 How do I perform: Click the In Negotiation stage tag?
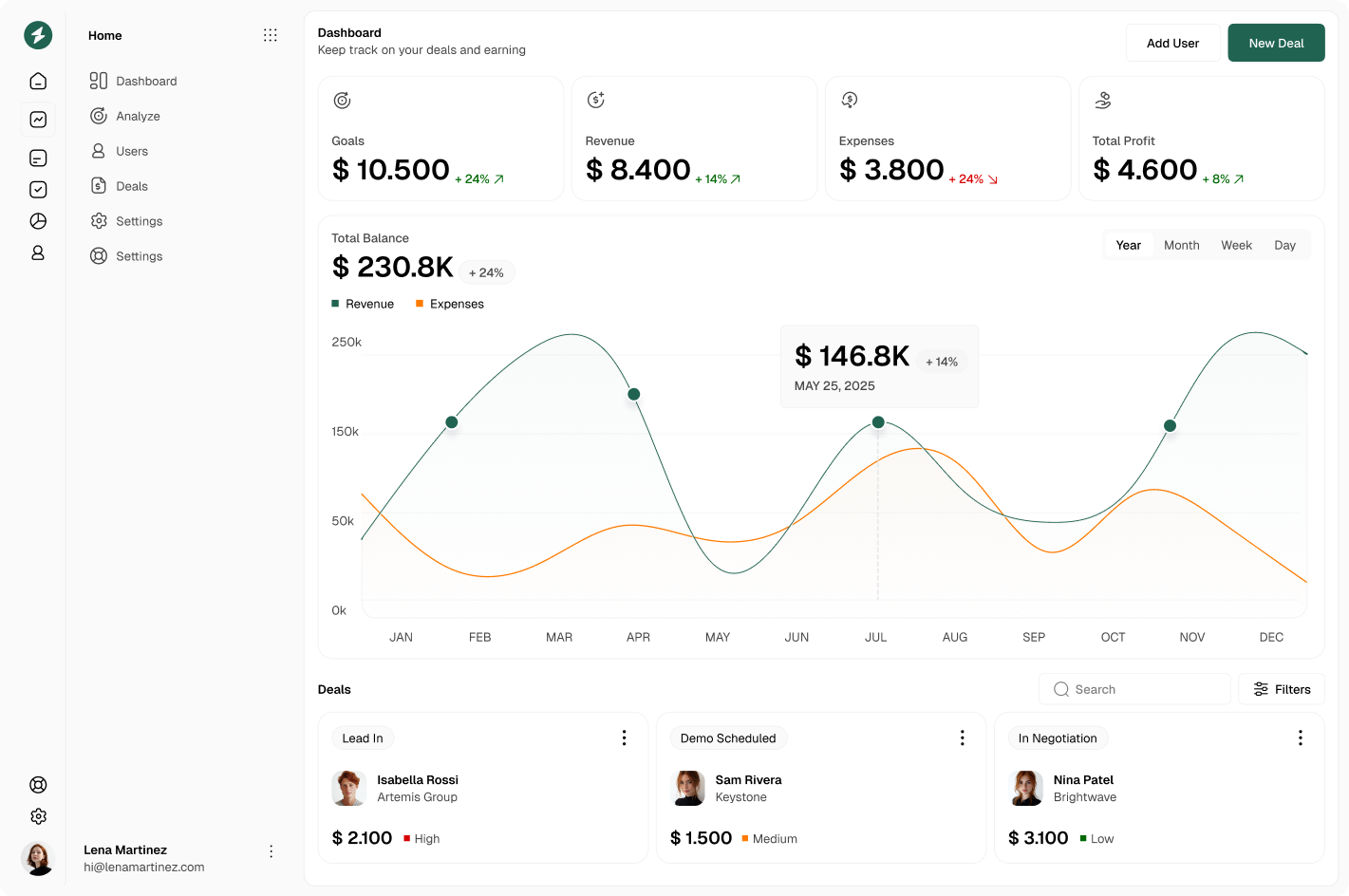(x=1058, y=738)
